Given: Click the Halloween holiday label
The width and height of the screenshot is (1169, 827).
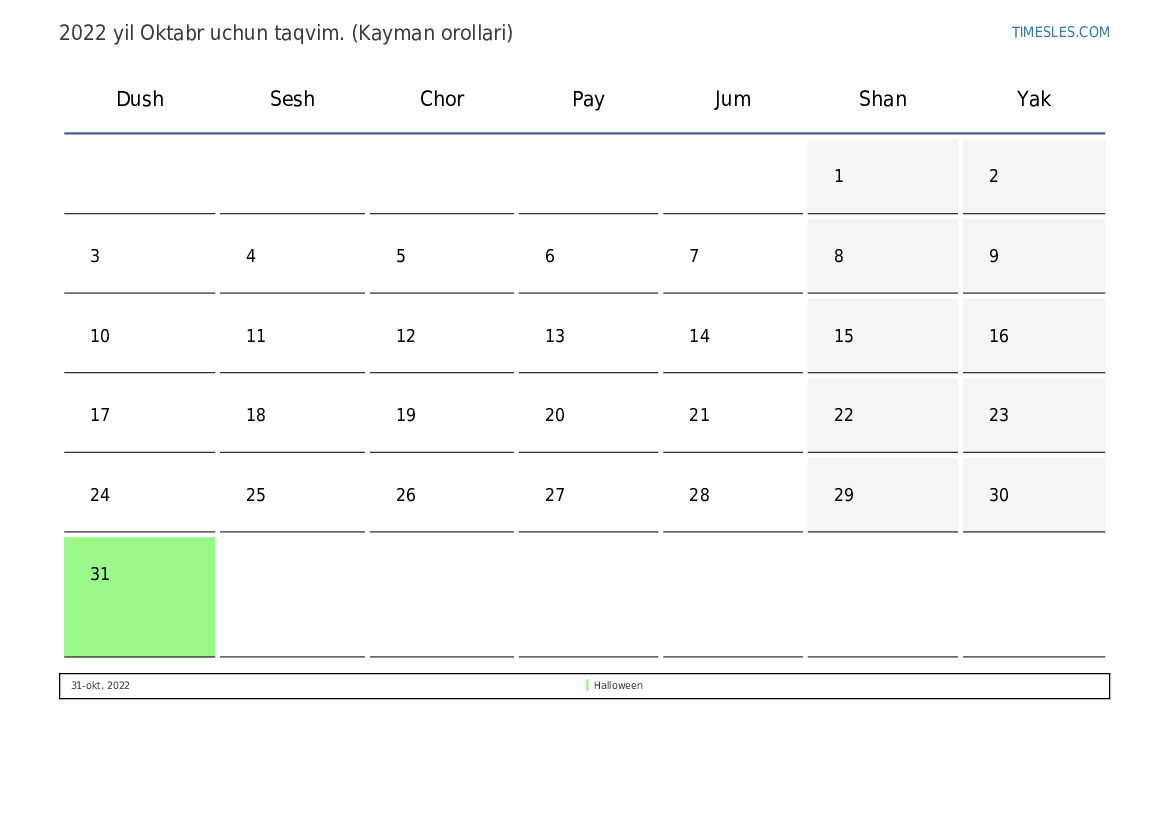Looking at the screenshot, I should 618,685.
